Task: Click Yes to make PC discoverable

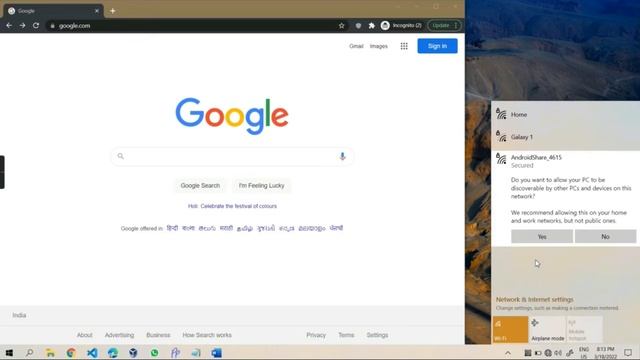Action: click(x=542, y=236)
